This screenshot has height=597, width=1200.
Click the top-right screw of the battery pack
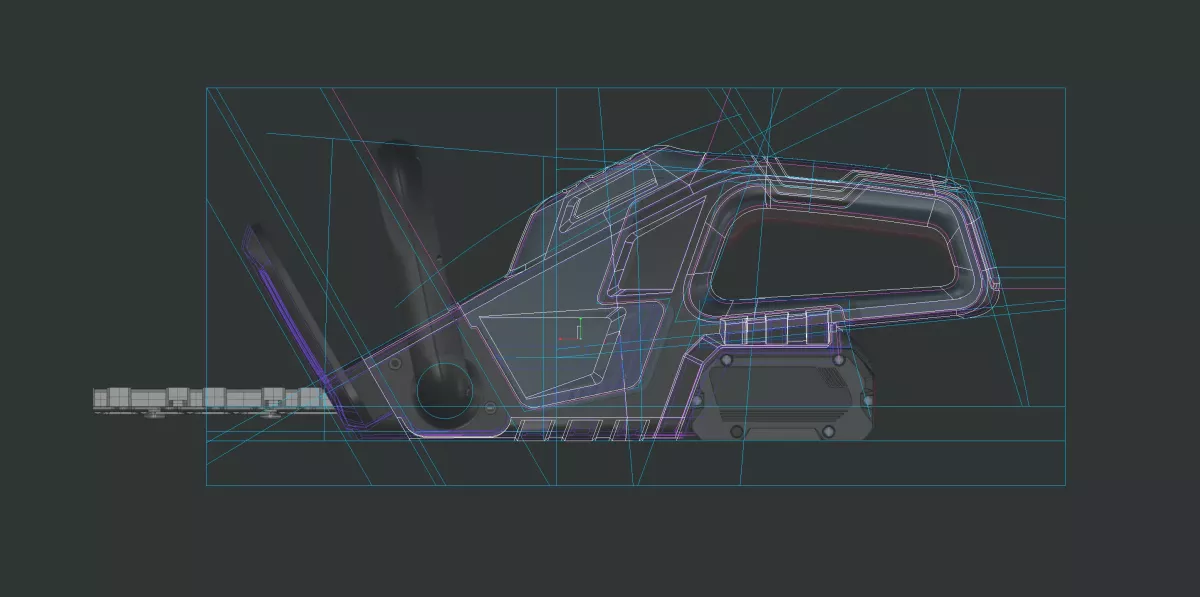837,358
